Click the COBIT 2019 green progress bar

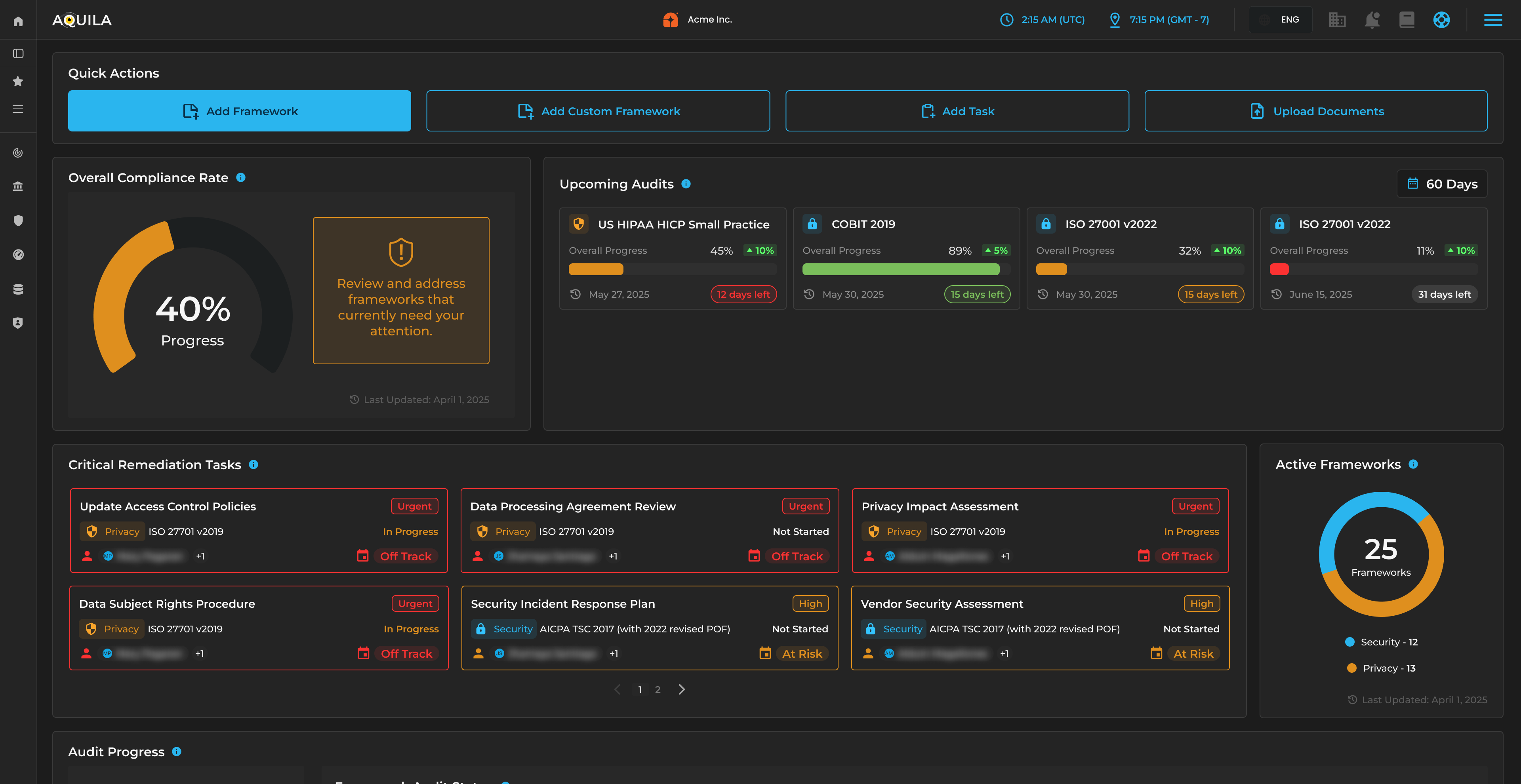tap(900, 270)
